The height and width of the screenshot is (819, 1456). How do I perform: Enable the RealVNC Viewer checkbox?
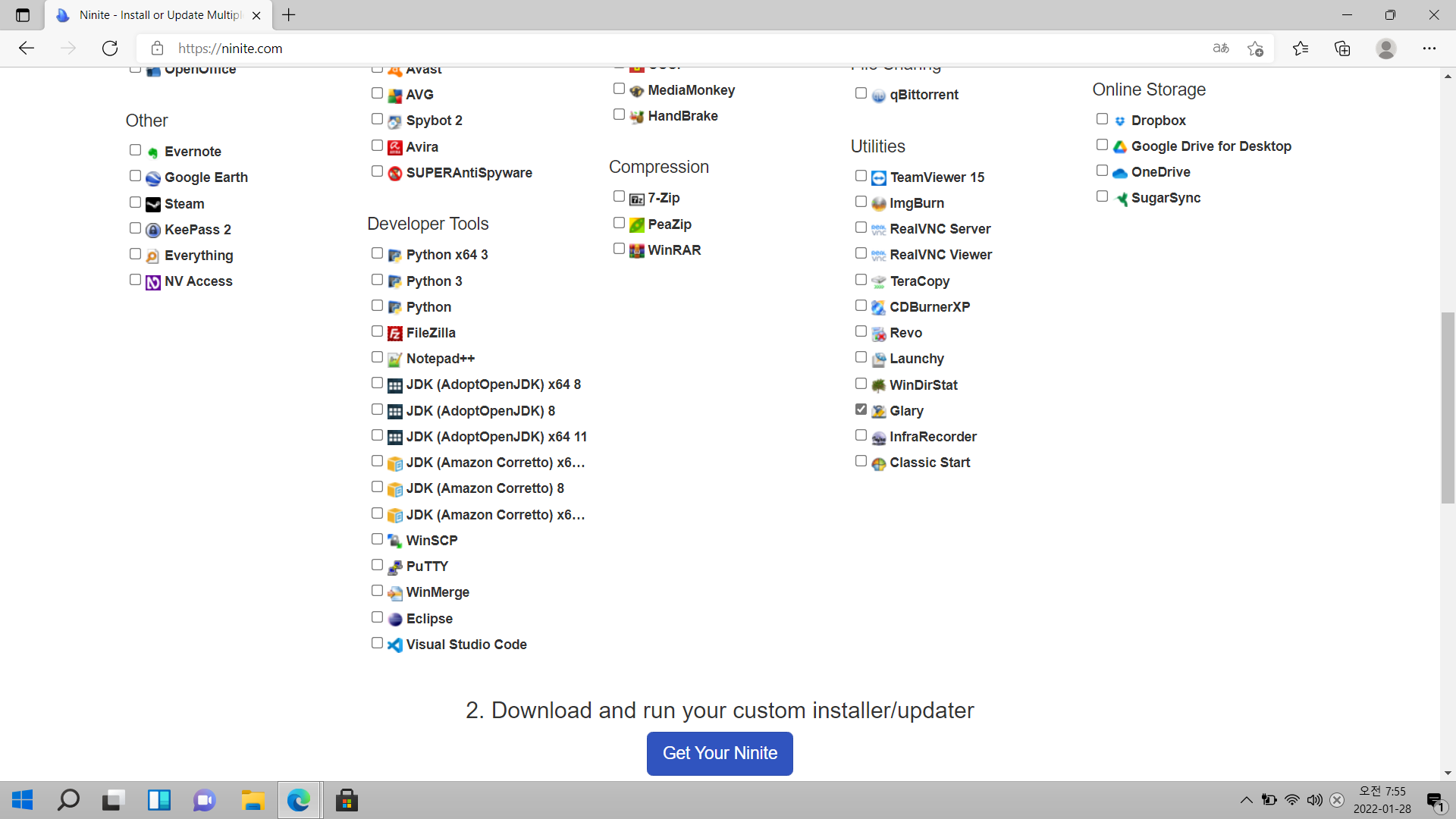tap(861, 253)
